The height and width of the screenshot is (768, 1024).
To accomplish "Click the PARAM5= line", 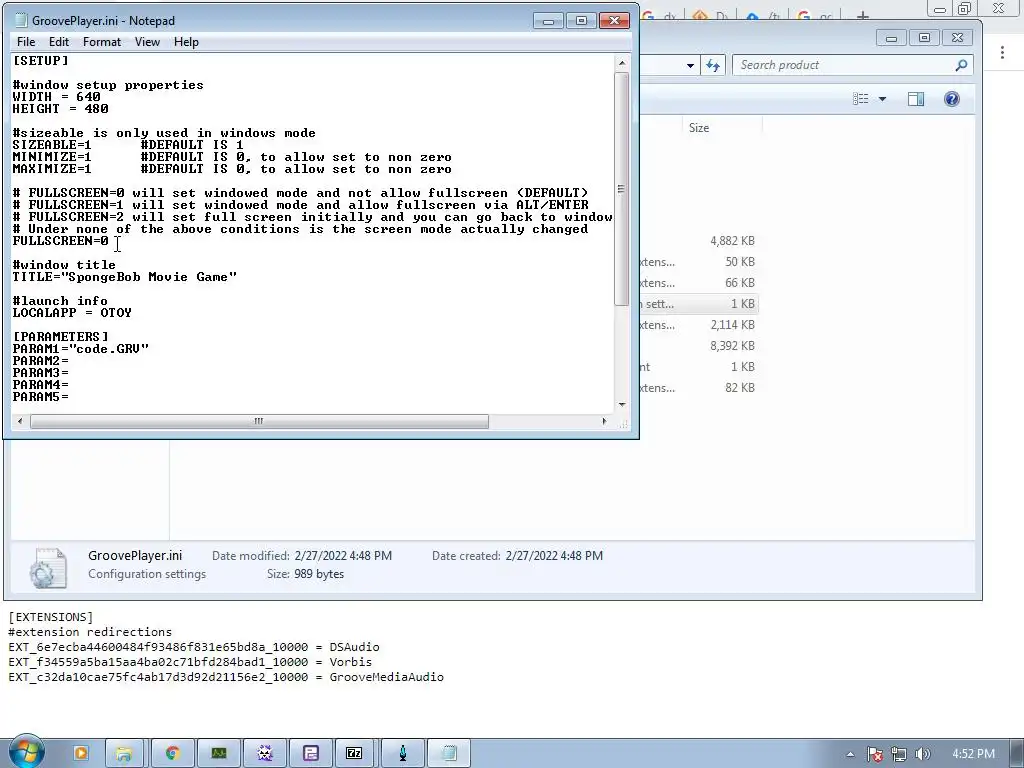I will pyautogui.click(x=40, y=397).
